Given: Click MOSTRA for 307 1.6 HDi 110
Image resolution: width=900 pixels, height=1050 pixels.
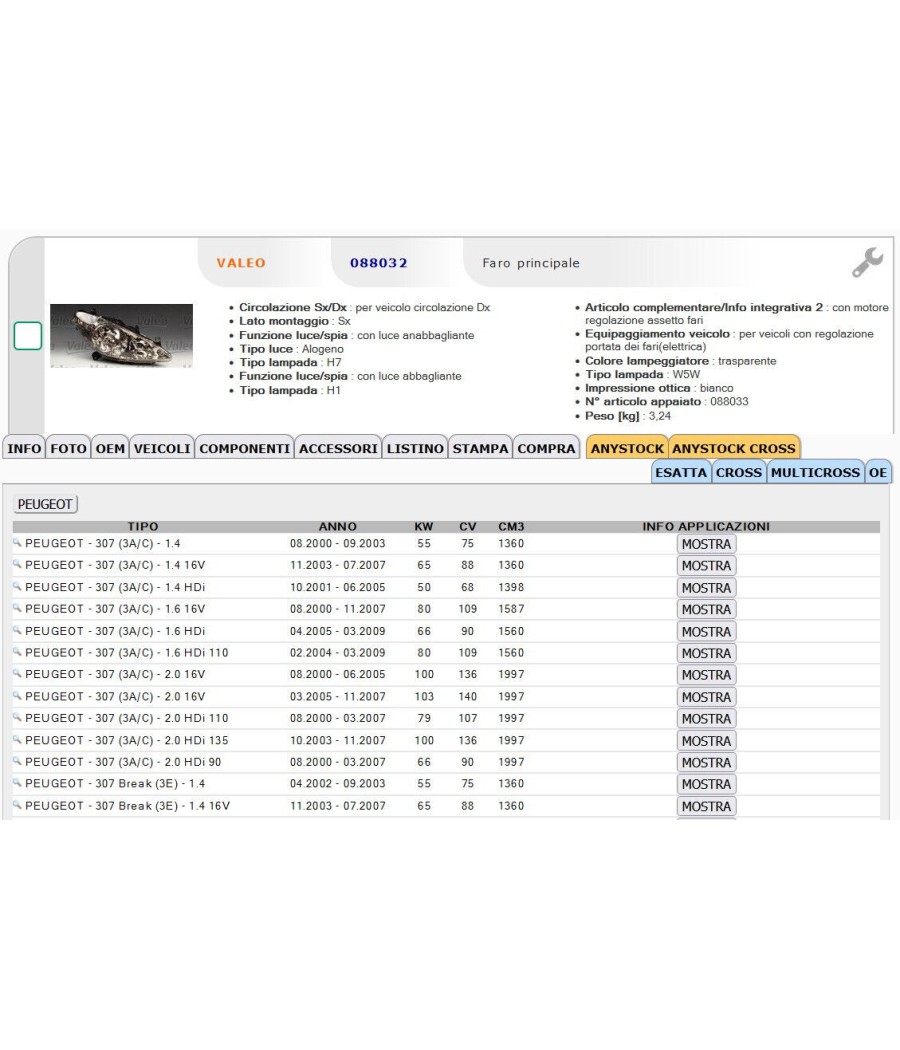Looking at the screenshot, I should (706, 653).
